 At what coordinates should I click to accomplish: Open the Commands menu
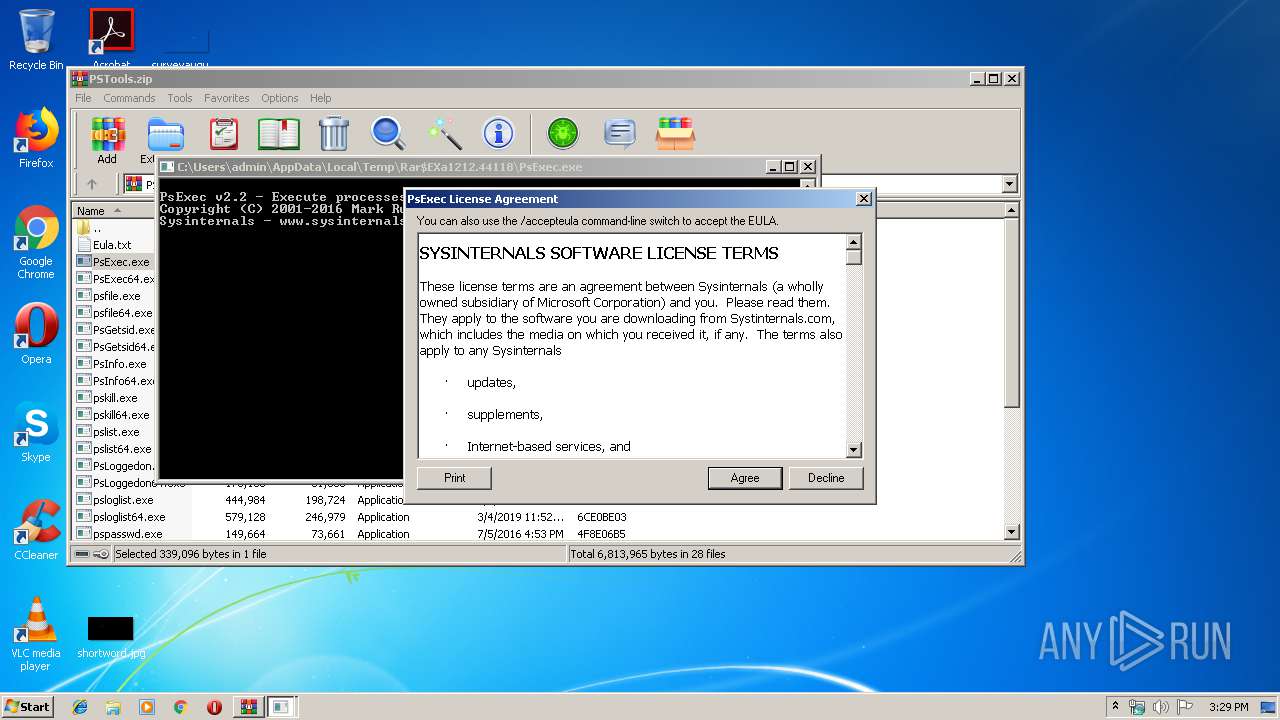pos(129,98)
